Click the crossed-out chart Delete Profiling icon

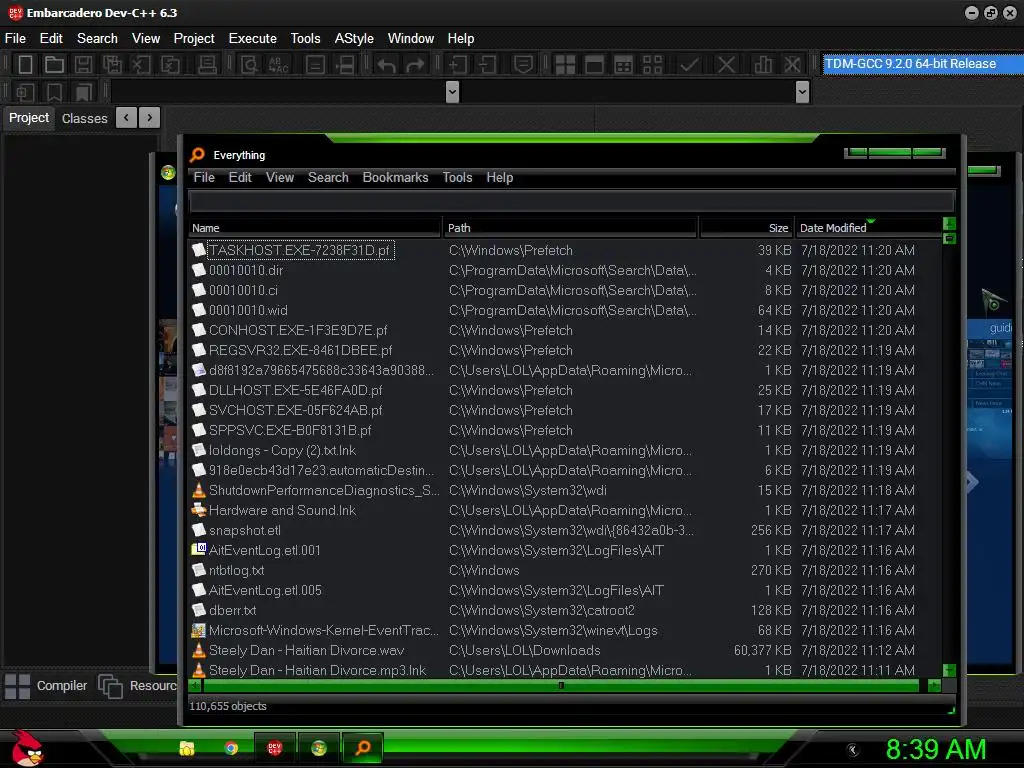pyautogui.click(x=792, y=65)
